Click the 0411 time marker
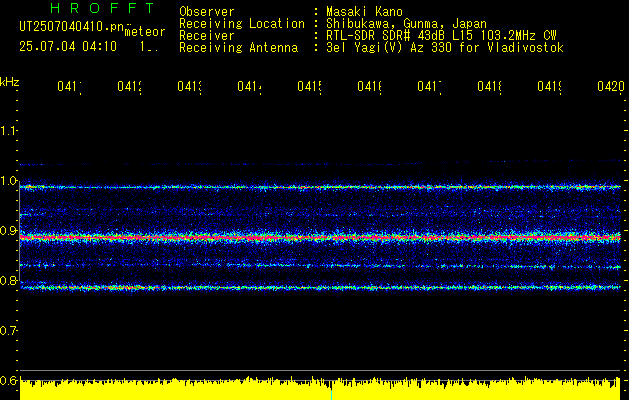Viewport: 629px width, 400px height. 69,86
